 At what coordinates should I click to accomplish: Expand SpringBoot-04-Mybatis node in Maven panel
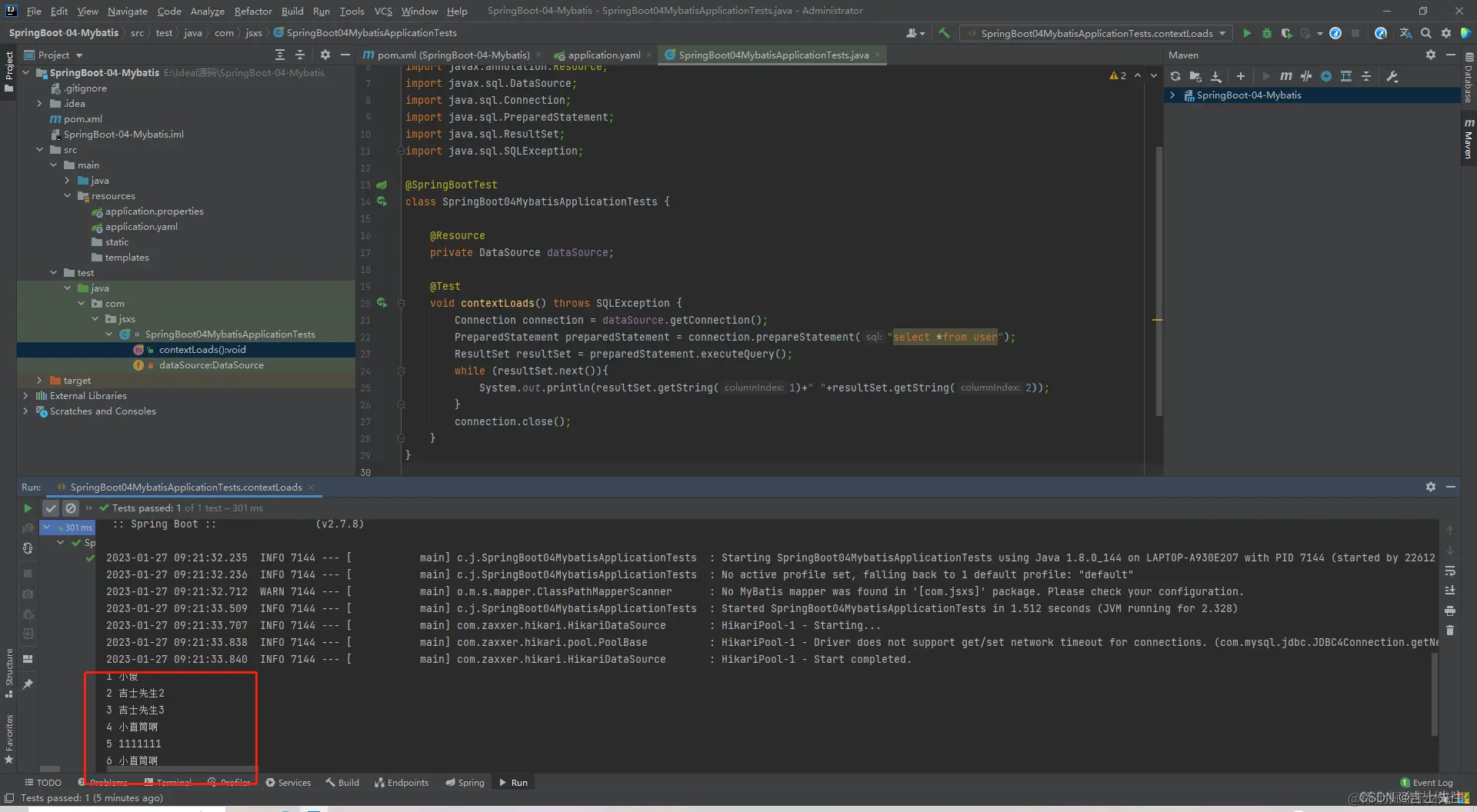[x=1172, y=95]
